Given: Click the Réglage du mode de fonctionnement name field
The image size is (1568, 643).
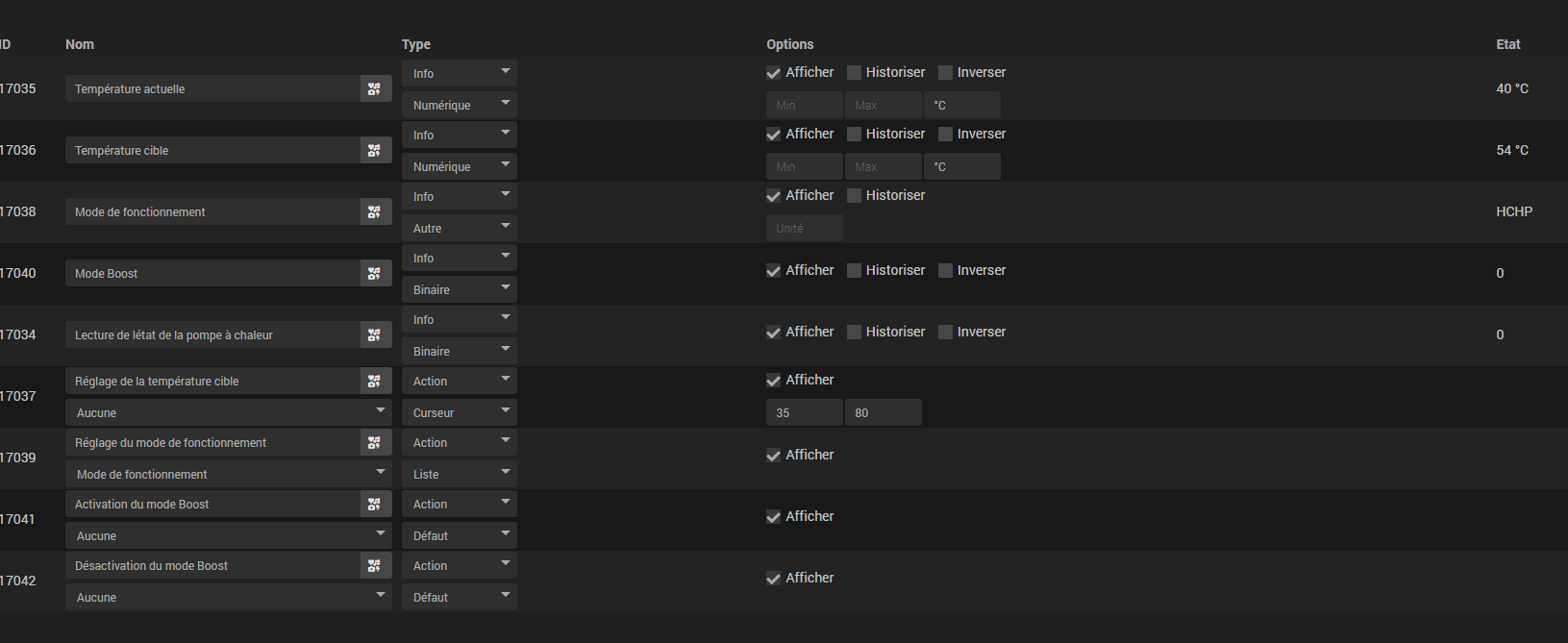Looking at the screenshot, I should click(x=212, y=442).
